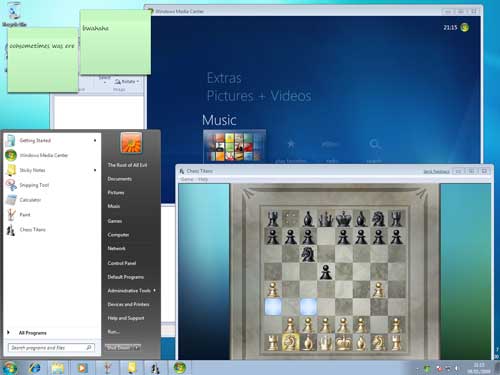This screenshot has height=375, width=500.
Task: Click the volume speaker tray icon
Action: tap(457, 368)
